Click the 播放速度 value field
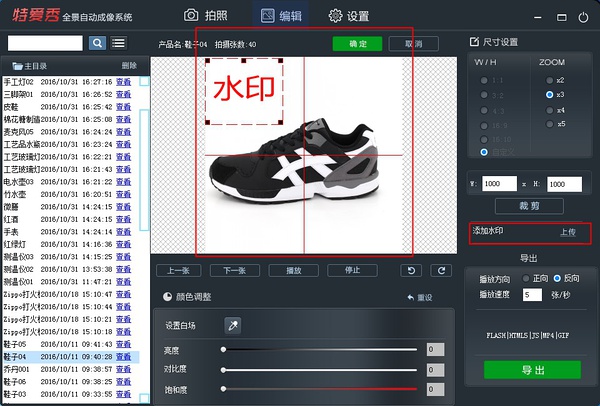Screen dimensions: 600x406 (x=532, y=295)
